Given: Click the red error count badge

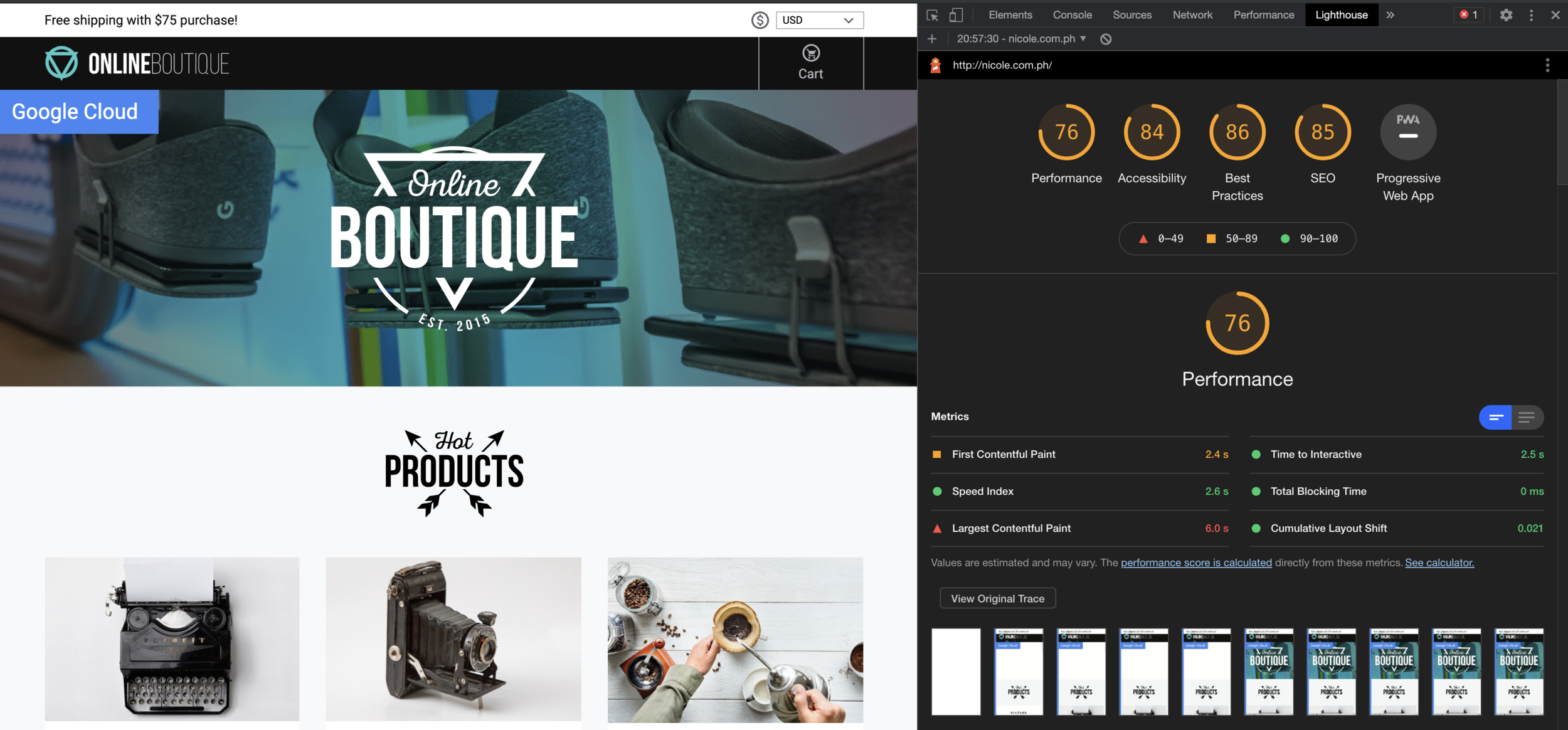Looking at the screenshot, I should pyautogui.click(x=1468, y=15).
